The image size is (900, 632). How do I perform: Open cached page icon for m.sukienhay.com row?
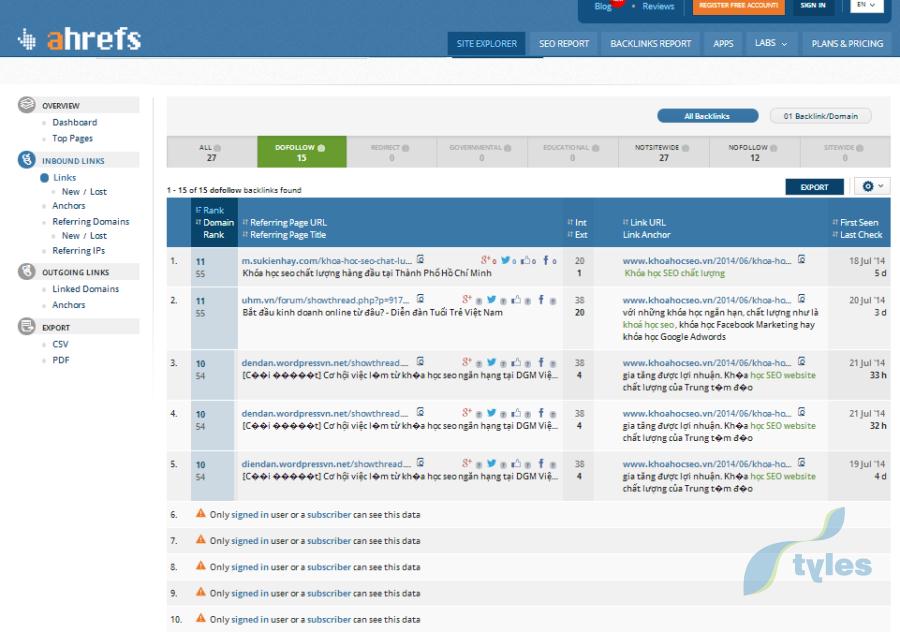(421, 259)
